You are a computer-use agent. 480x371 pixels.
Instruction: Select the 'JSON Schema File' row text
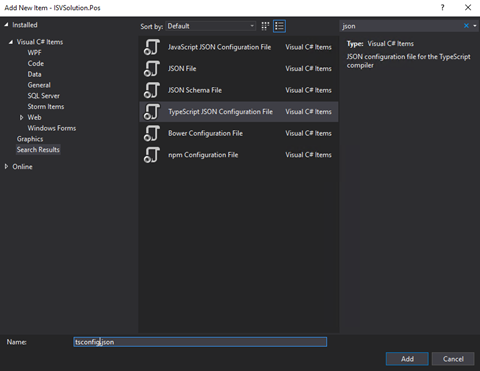(x=195, y=90)
